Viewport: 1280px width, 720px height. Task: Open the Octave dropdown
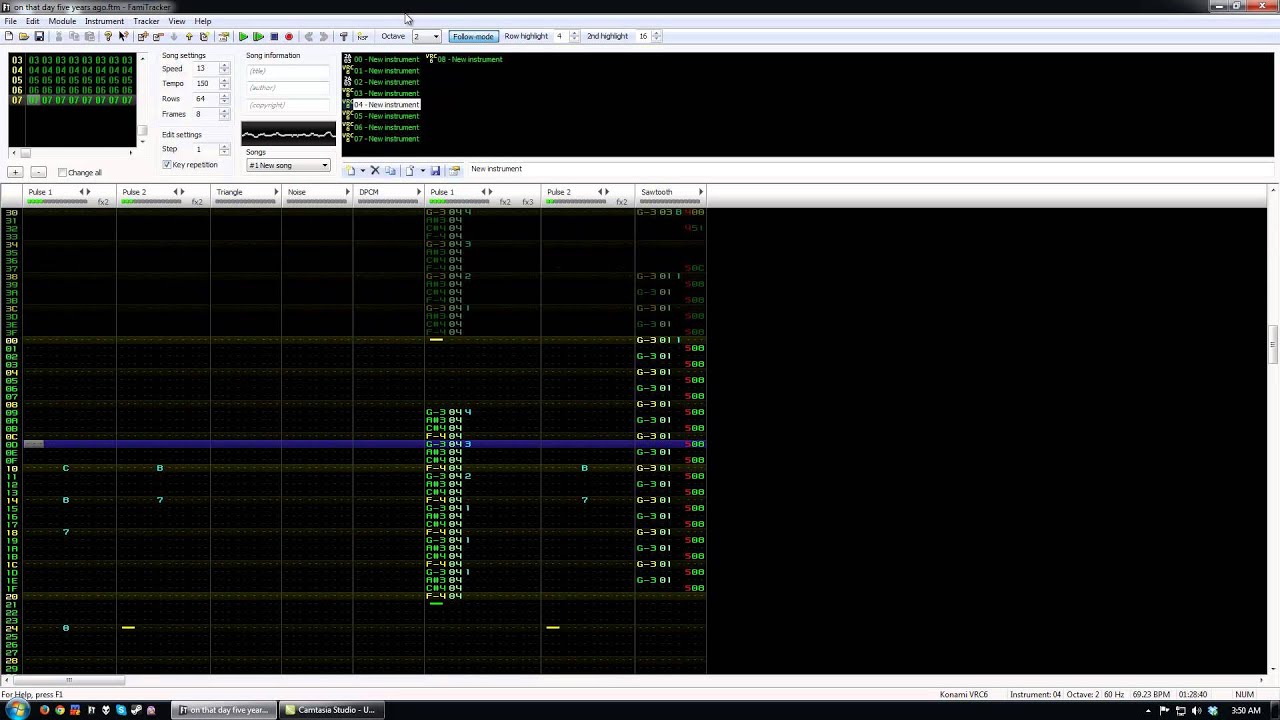coord(425,36)
